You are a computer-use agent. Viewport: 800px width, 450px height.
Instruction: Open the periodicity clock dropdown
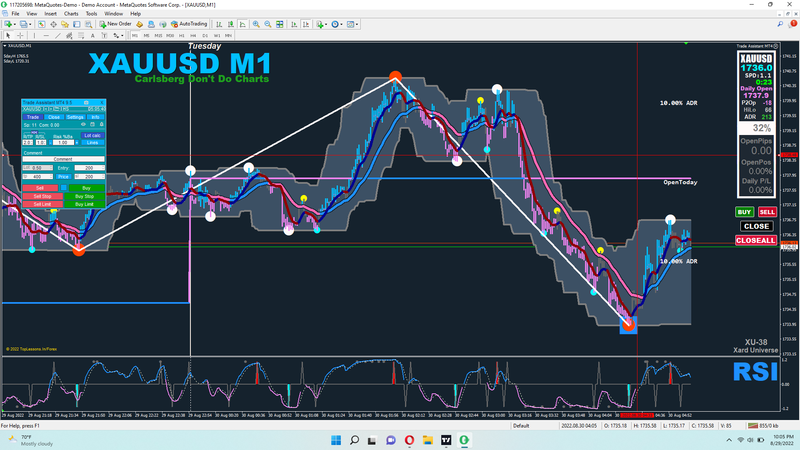coord(340,23)
